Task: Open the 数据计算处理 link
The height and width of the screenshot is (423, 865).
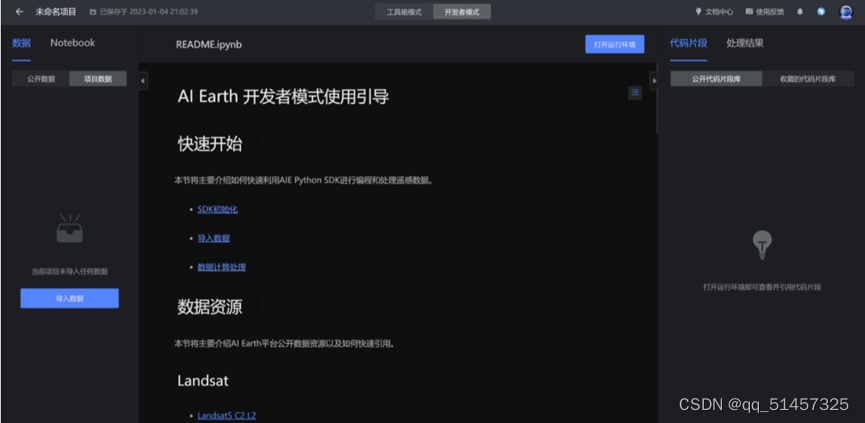Action: [x=221, y=267]
